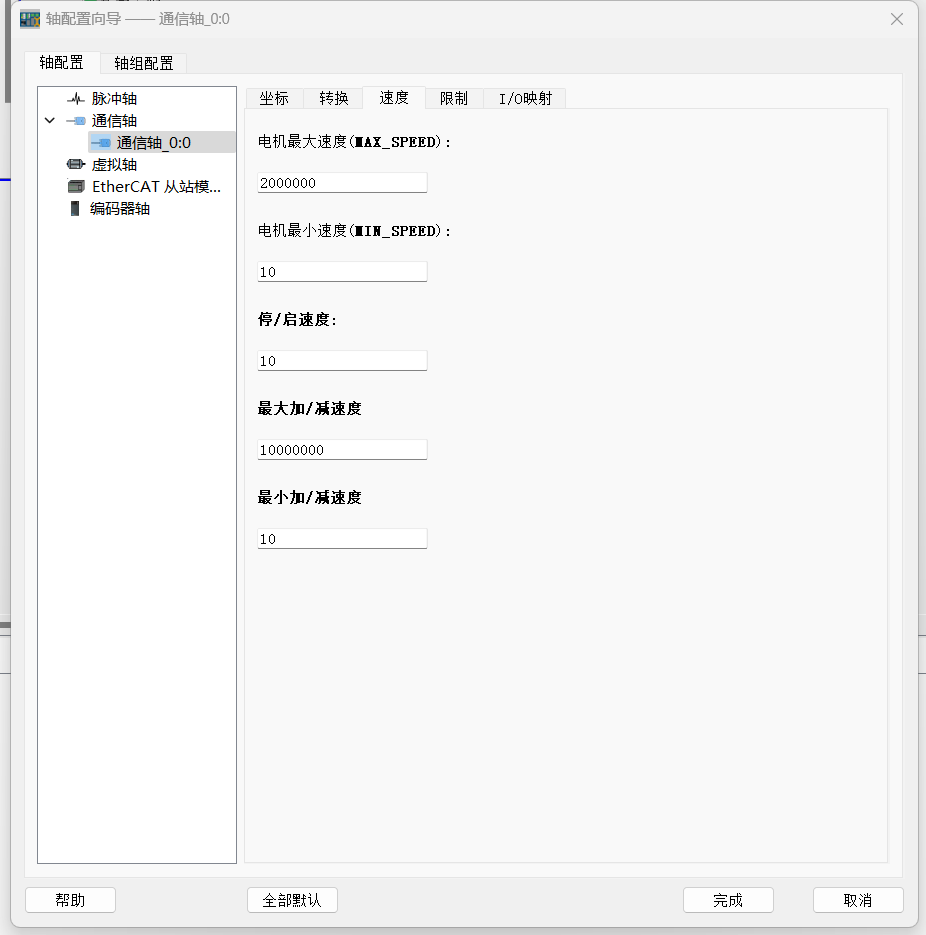The width and height of the screenshot is (926, 935).
Task: Click the 停/启速度 label
Action: 297,320
